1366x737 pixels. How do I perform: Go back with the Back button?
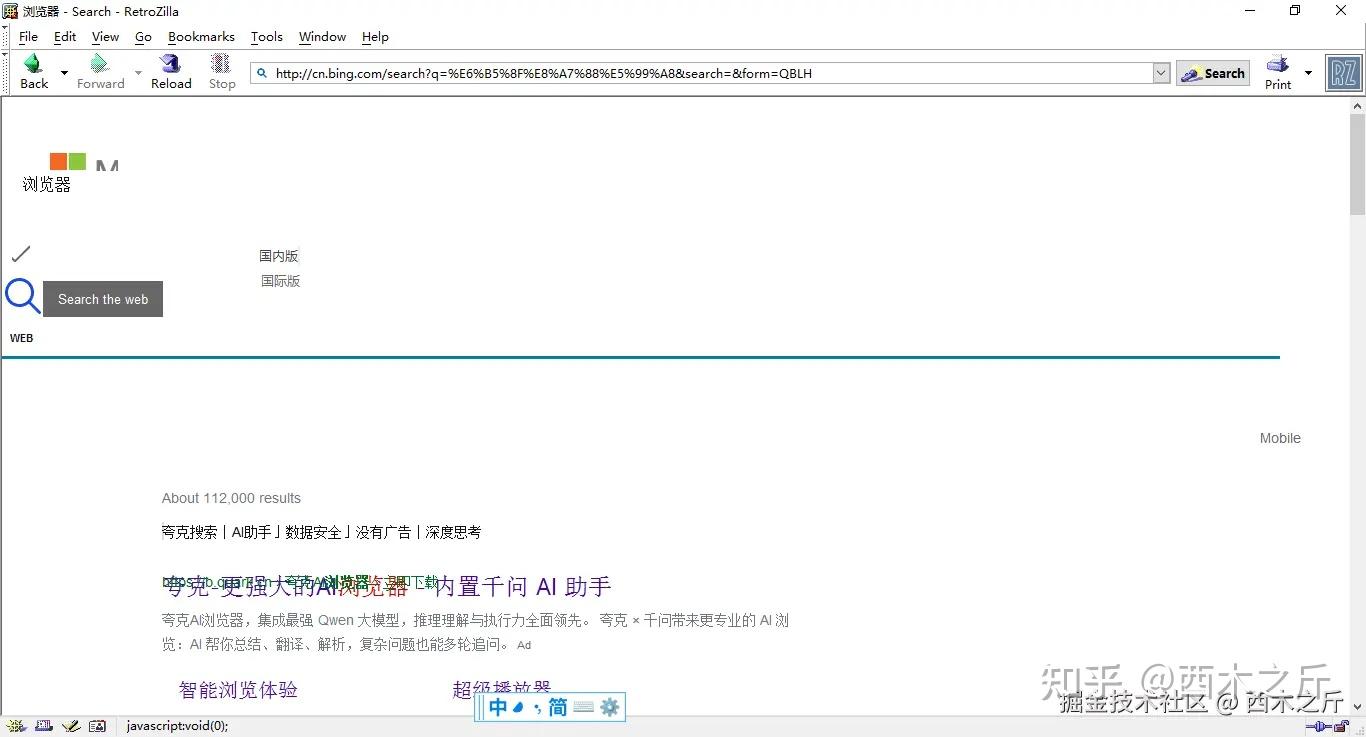tap(34, 72)
